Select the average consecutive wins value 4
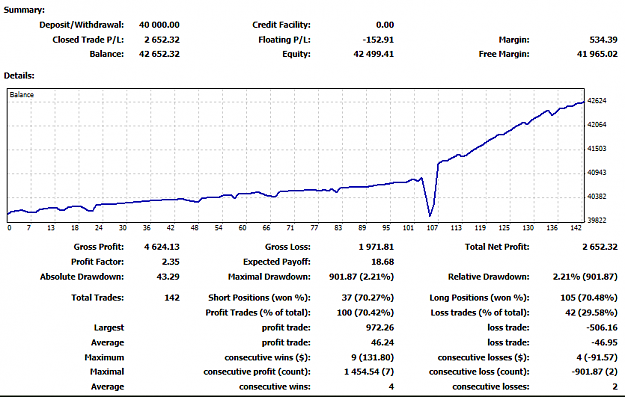This screenshot has width=625, height=397. pos(391,387)
